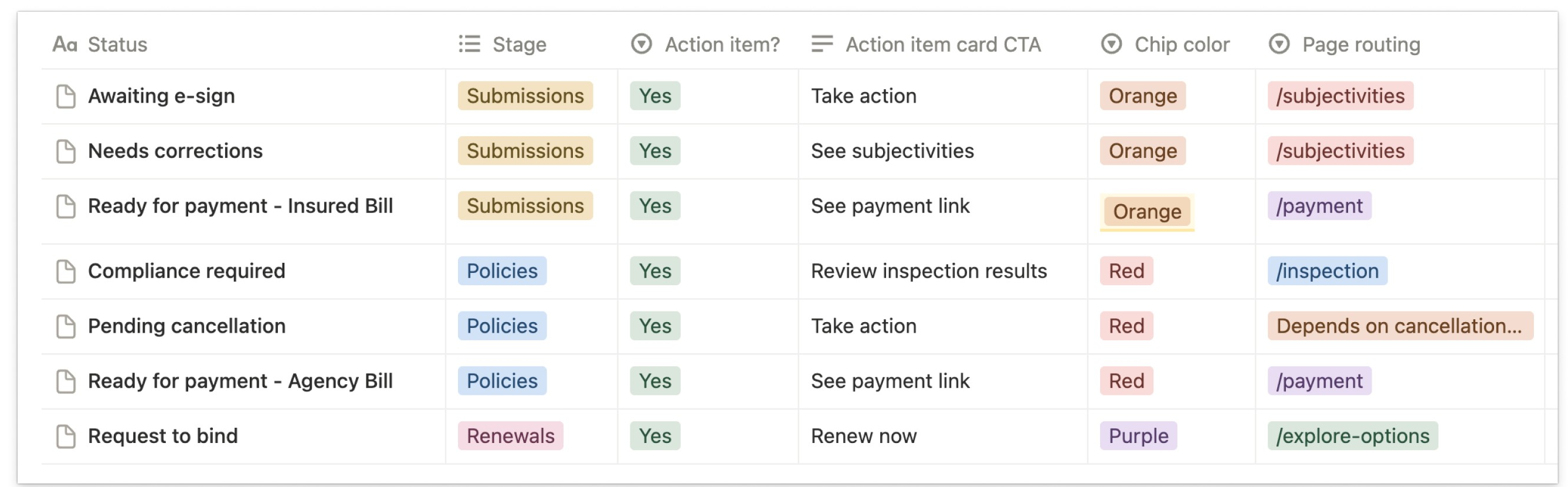Viewport: 1568px width, 487px height.
Task: Open the Ready for payment - Insured Bill page
Action: (x=240, y=206)
